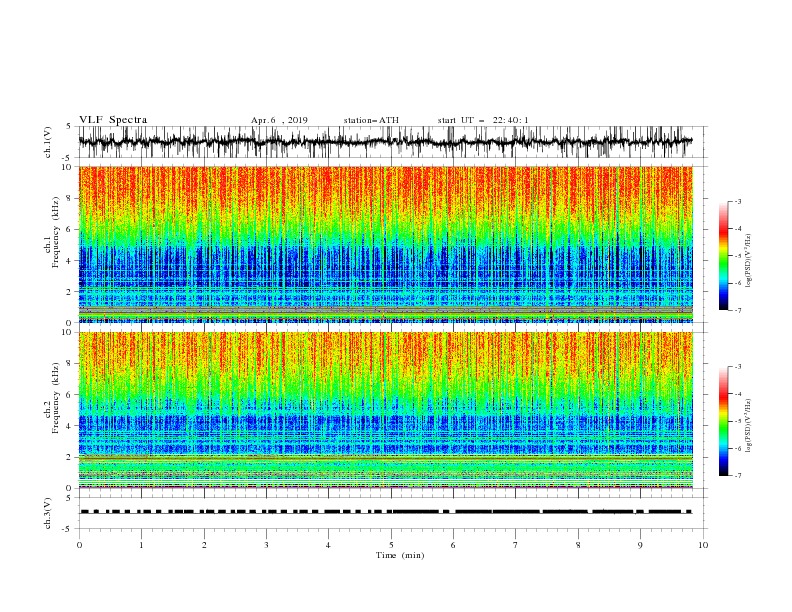
Task: Click the ch.1 spectrogram PSD color bar
Action: click(x=724, y=256)
